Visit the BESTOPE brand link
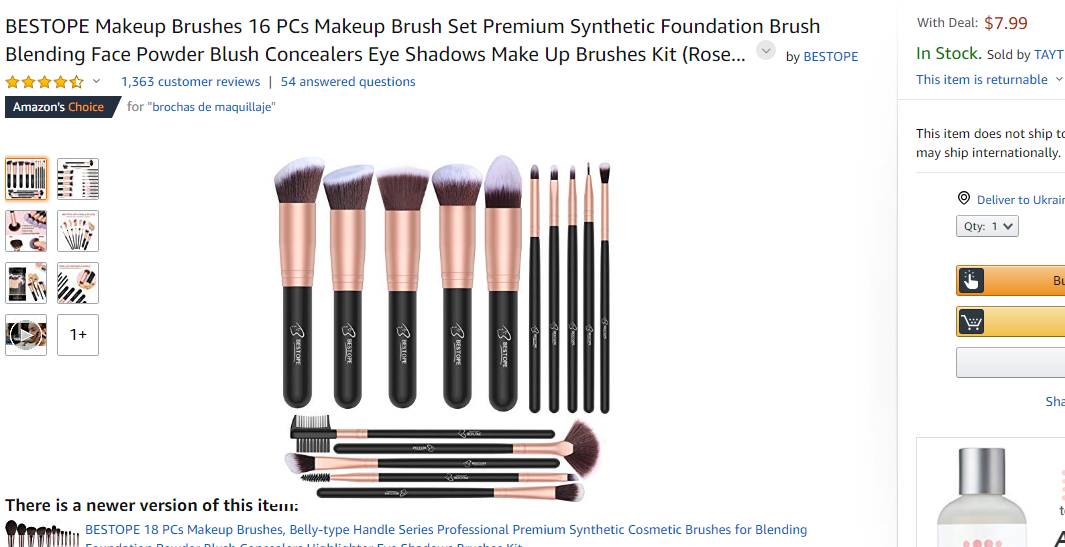Screen dimensions: 1065x547 831,56
